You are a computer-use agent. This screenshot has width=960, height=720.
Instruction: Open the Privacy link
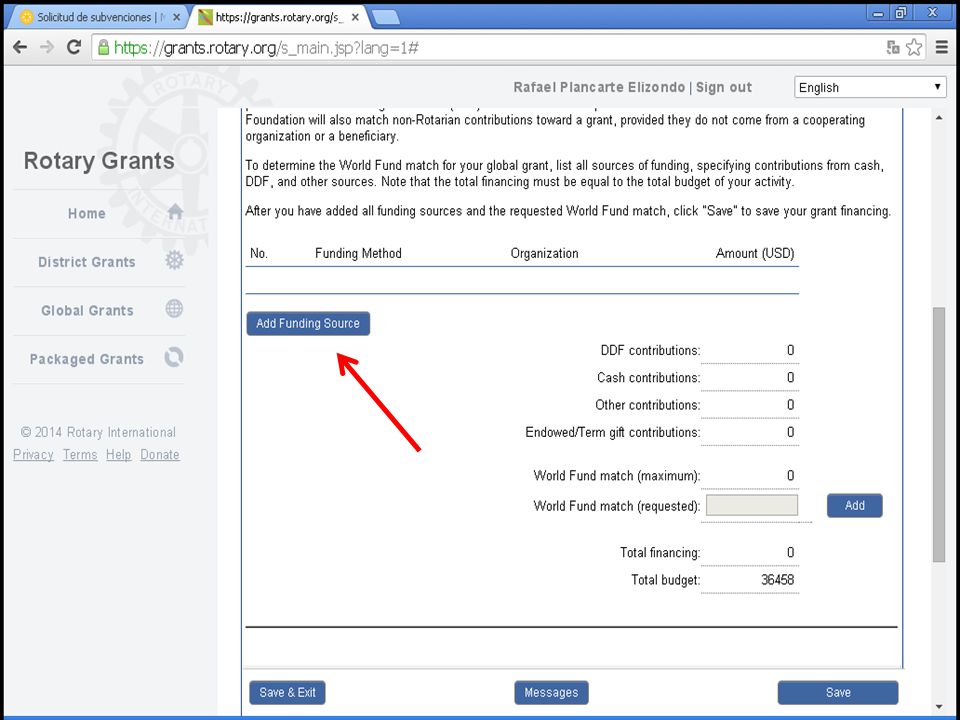click(x=33, y=455)
